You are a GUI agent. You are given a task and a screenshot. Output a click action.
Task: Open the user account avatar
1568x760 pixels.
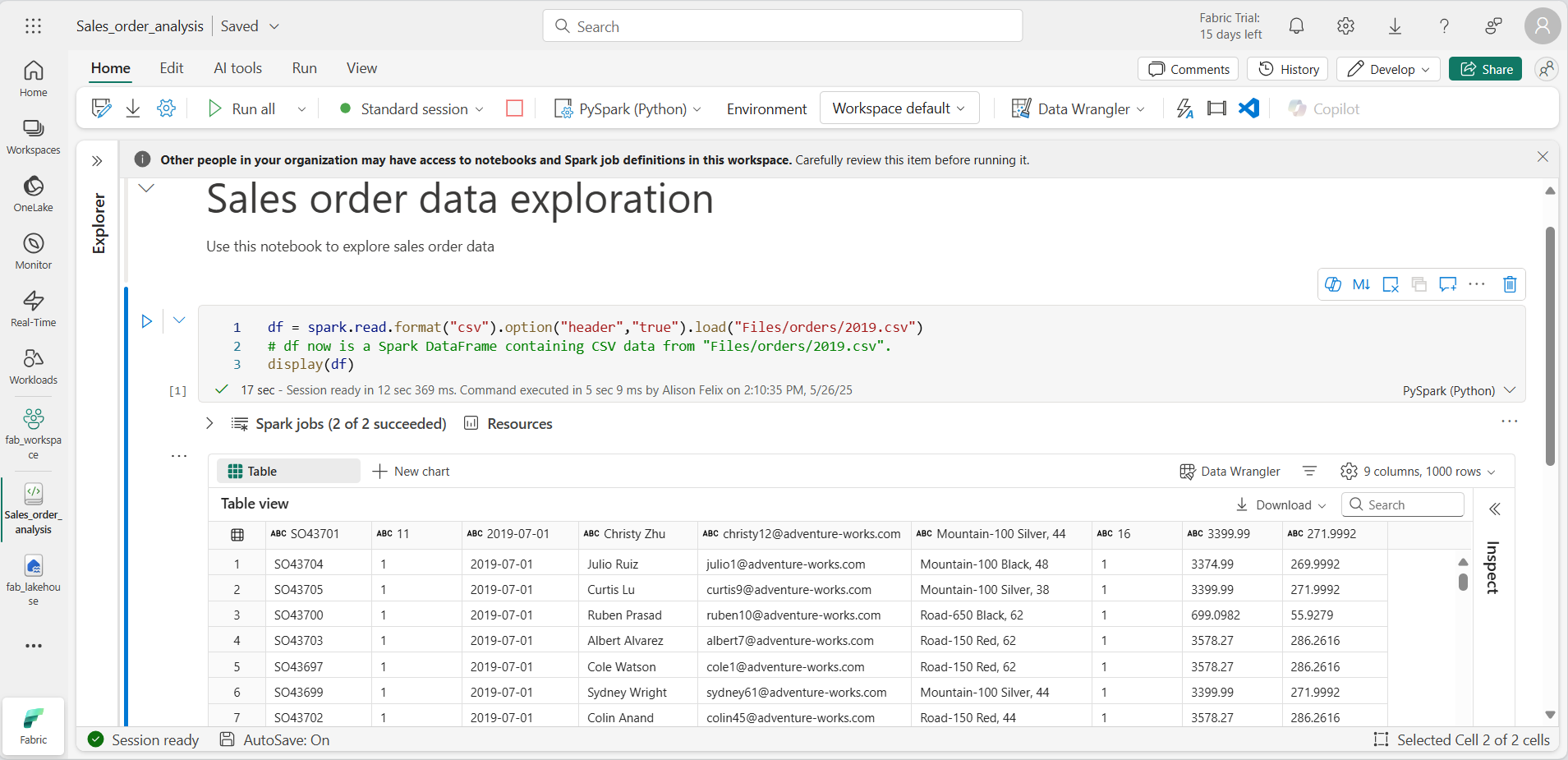click(1543, 26)
